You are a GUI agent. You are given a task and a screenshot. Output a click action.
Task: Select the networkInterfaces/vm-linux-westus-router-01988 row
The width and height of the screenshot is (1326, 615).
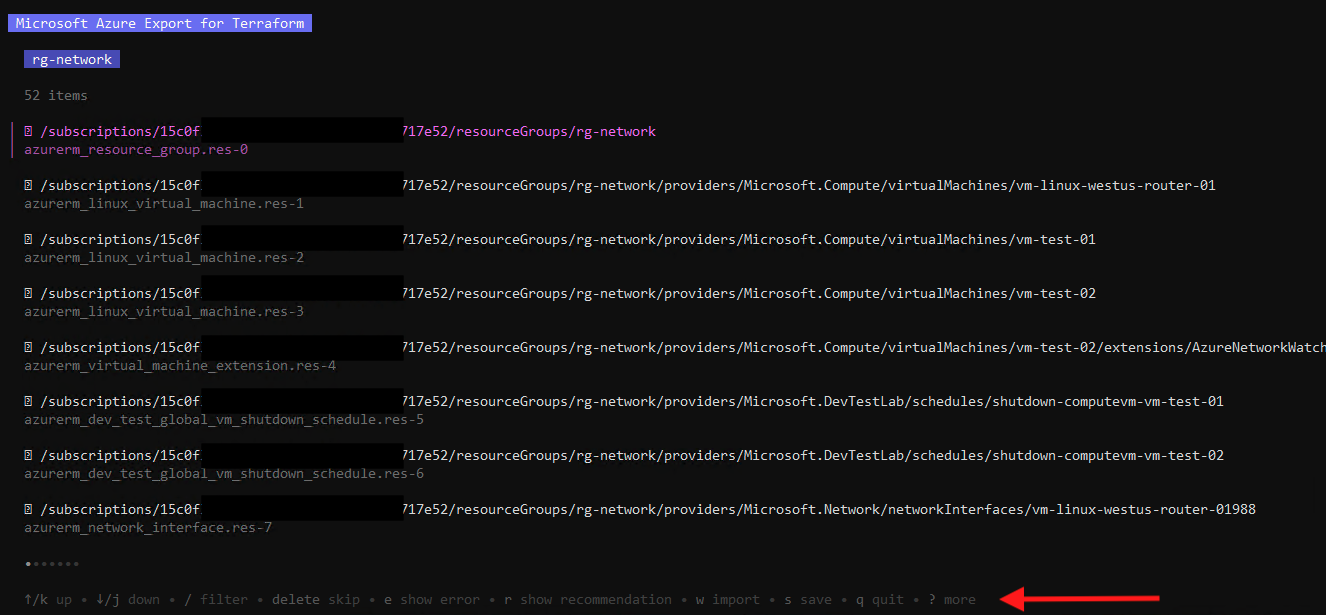[x=640, y=510]
